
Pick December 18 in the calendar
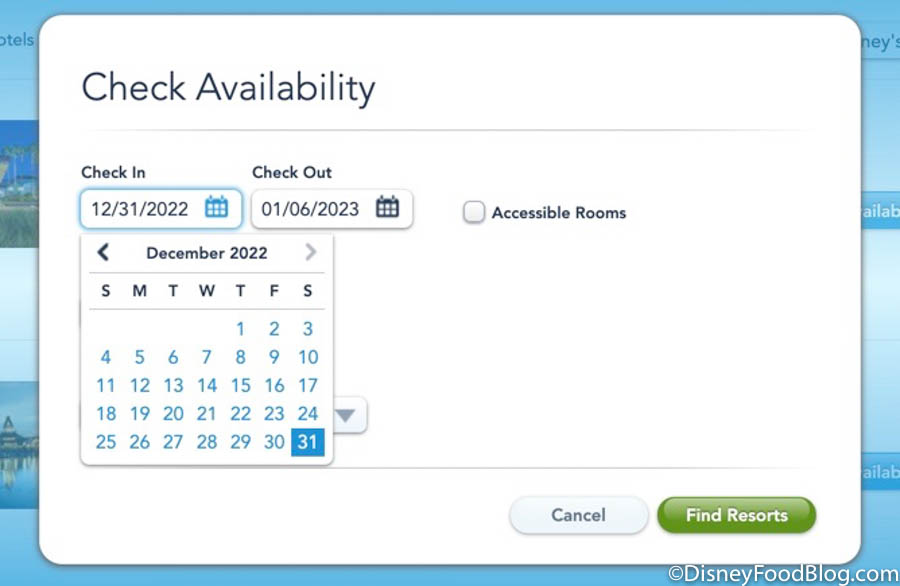point(106,414)
